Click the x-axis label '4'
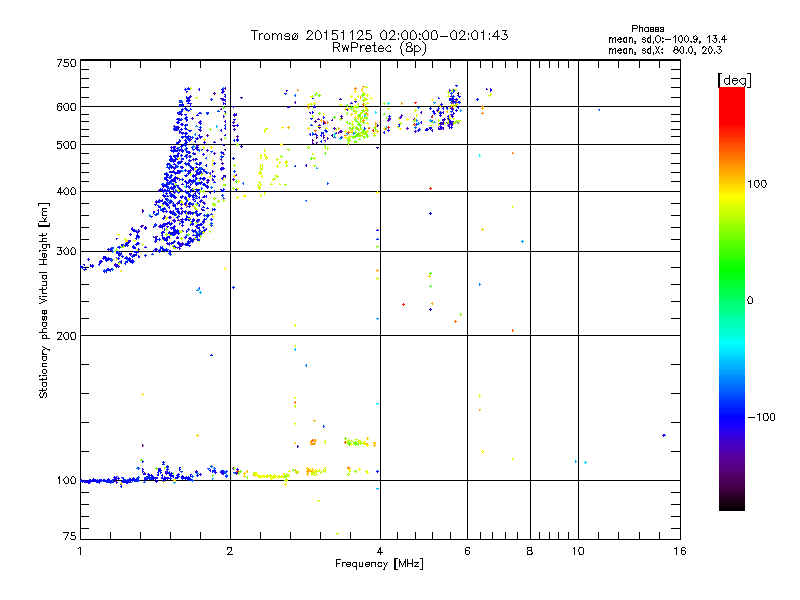Viewport: 800px width, 600px height. 380,551
